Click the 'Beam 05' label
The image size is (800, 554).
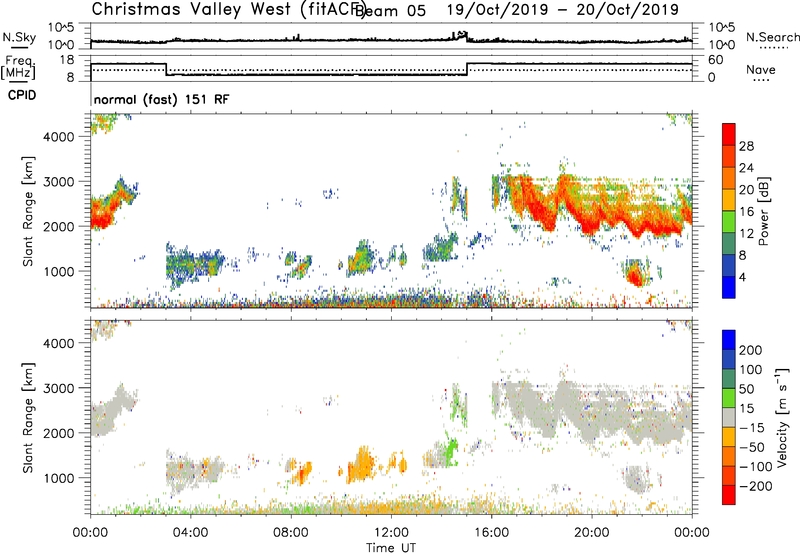pyautogui.click(x=390, y=11)
